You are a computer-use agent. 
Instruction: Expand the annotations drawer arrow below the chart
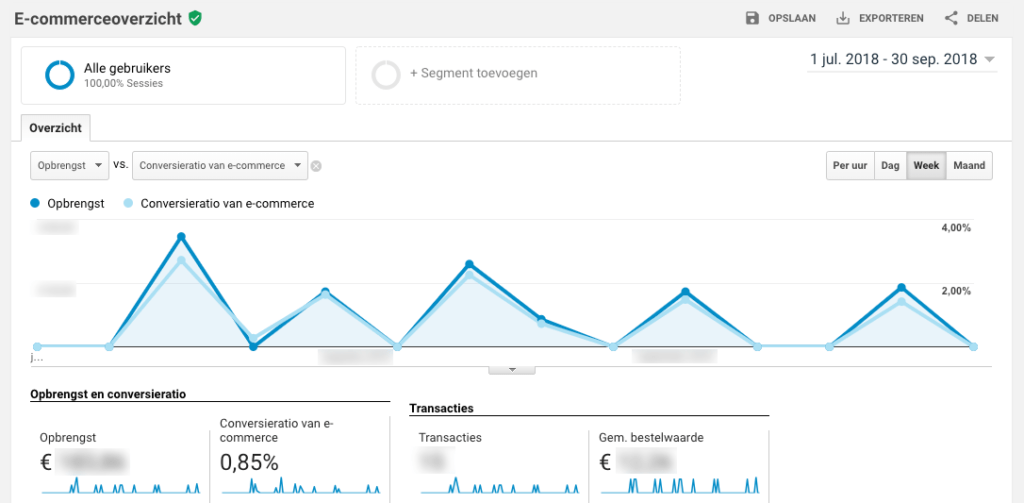512,370
